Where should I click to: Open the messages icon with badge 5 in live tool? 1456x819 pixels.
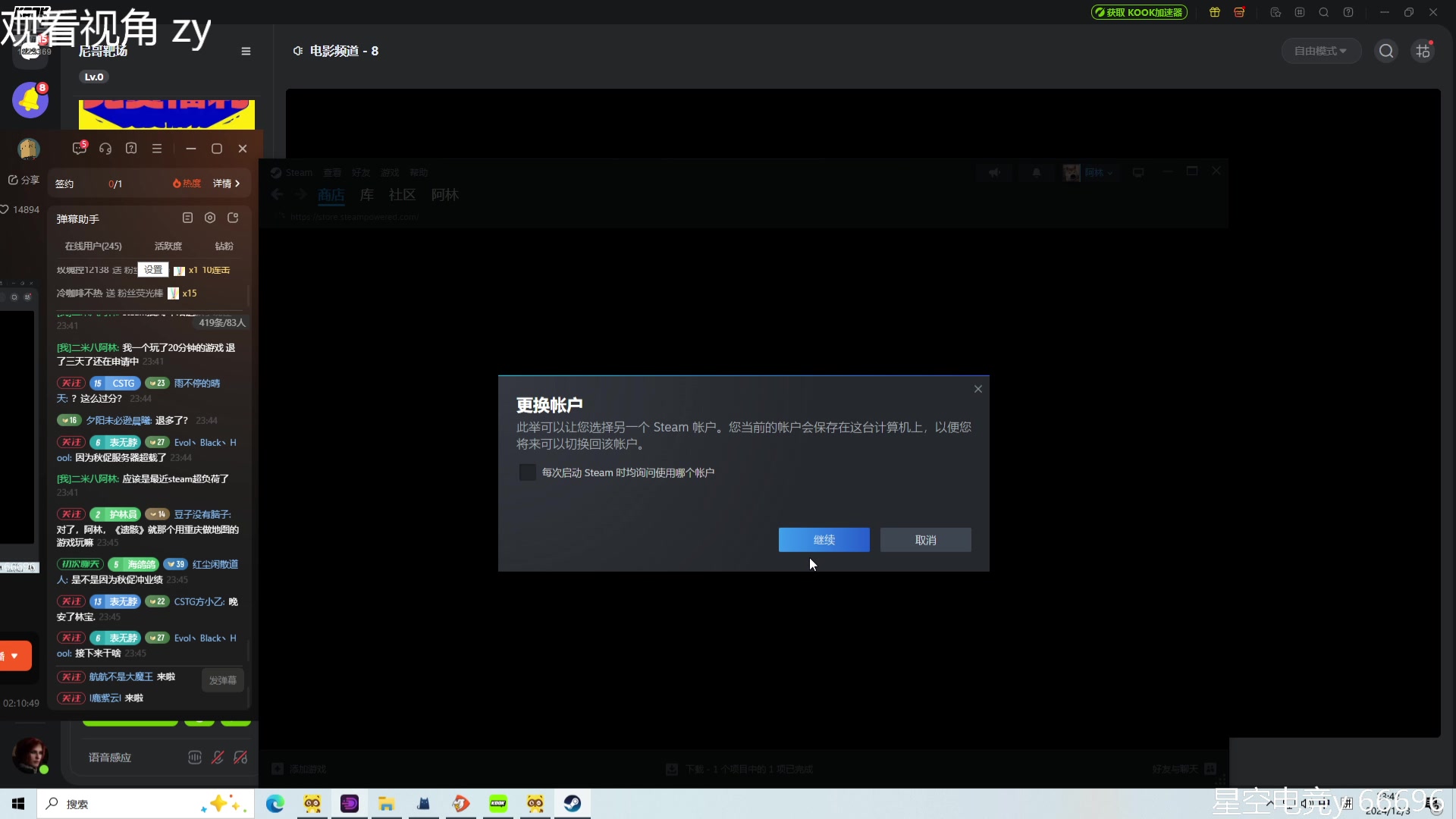pyautogui.click(x=80, y=149)
